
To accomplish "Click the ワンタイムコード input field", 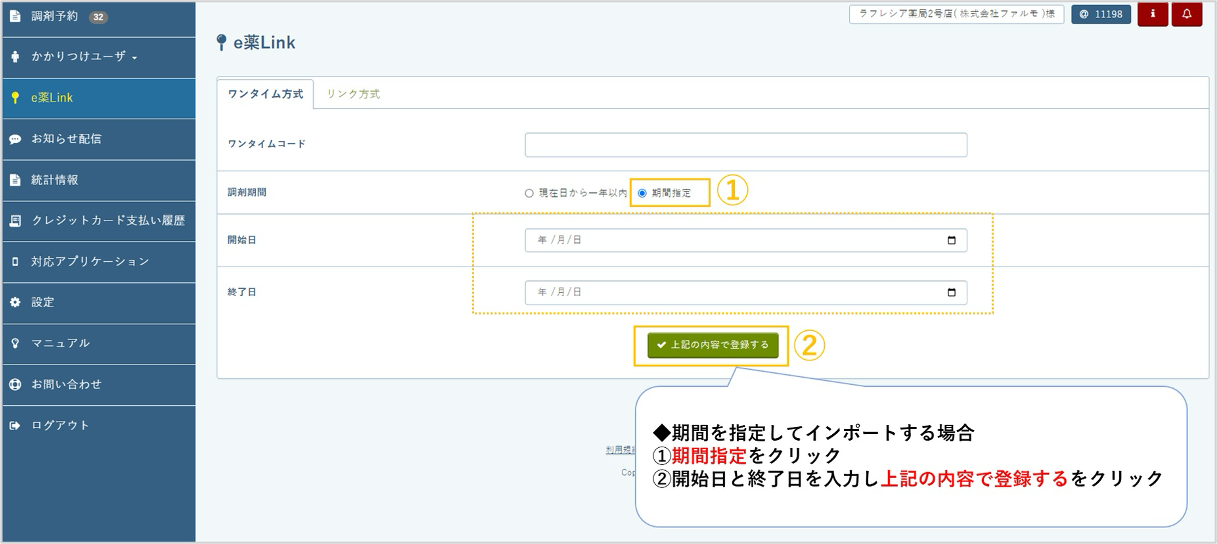I will pyautogui.click(x=745, y=145).
